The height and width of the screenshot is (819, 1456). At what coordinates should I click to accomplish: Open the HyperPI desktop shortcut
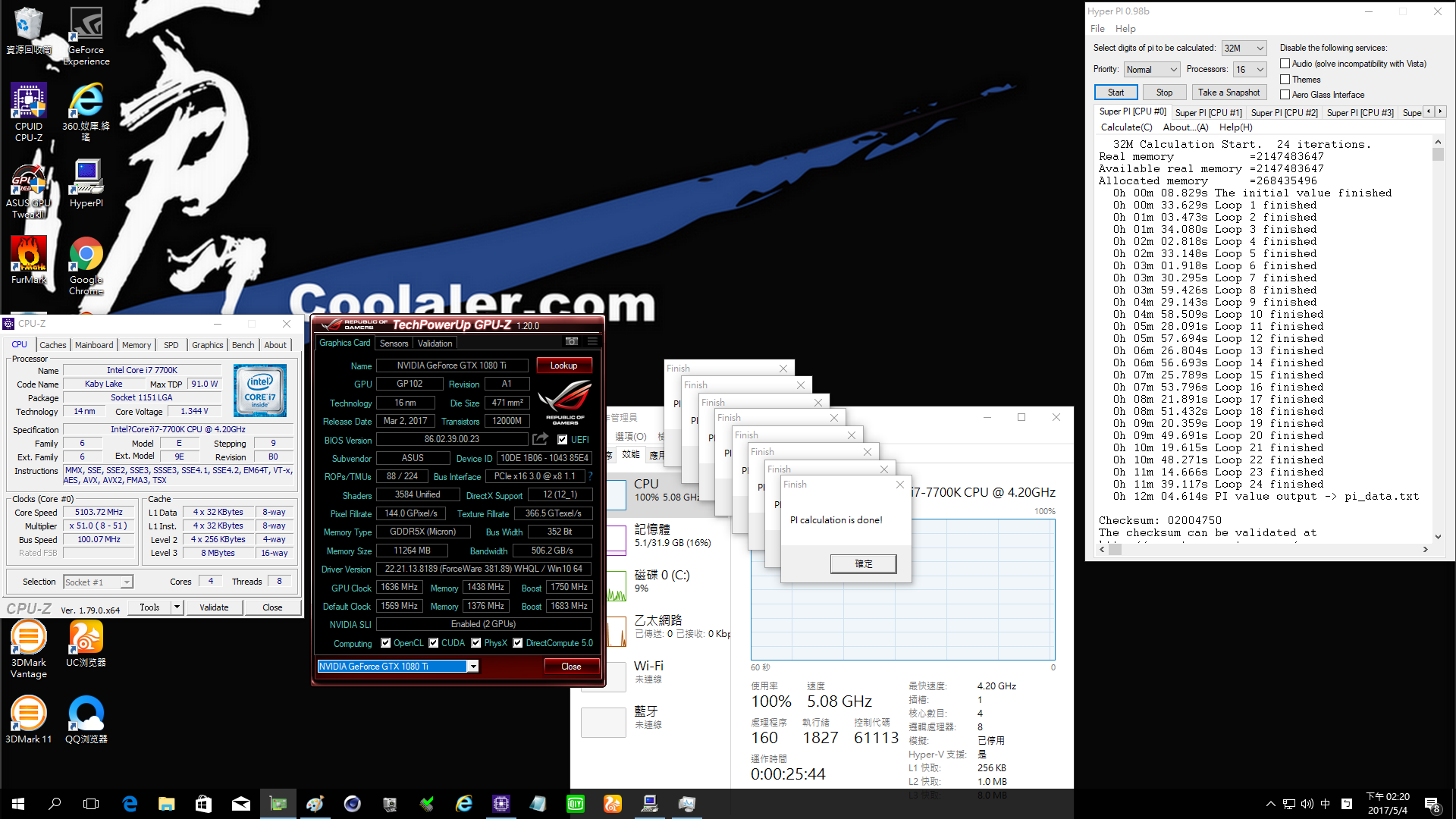pos(86,184)
